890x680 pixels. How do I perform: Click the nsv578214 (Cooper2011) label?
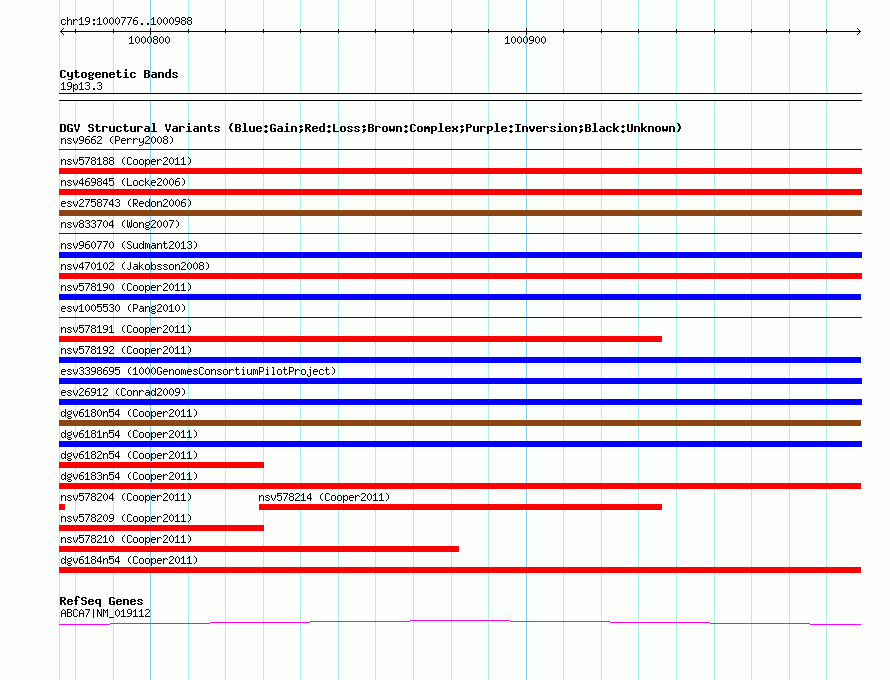[x=324, y=497]
